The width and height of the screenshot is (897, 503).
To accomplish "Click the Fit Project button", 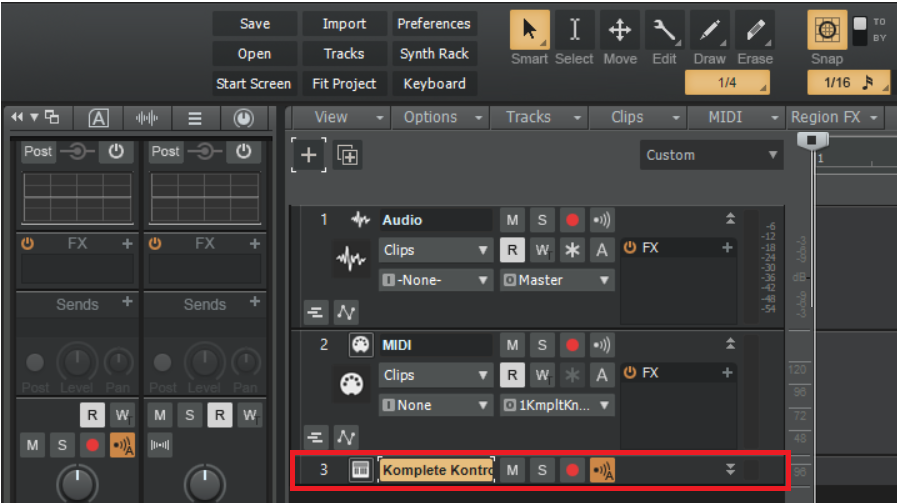I will (x=344, y=84).
